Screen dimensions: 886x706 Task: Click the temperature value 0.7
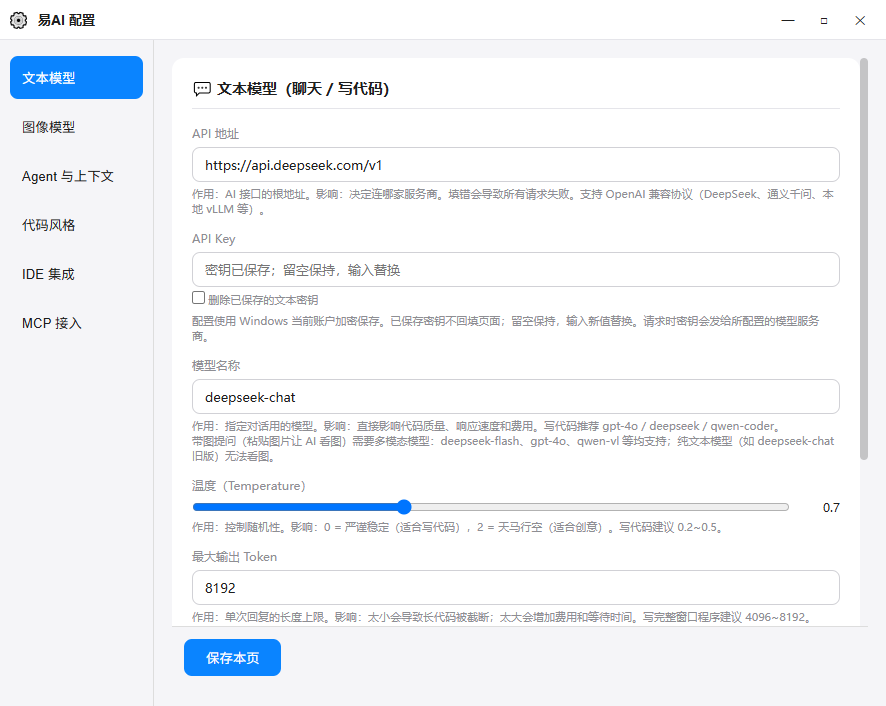pos(831,508)
